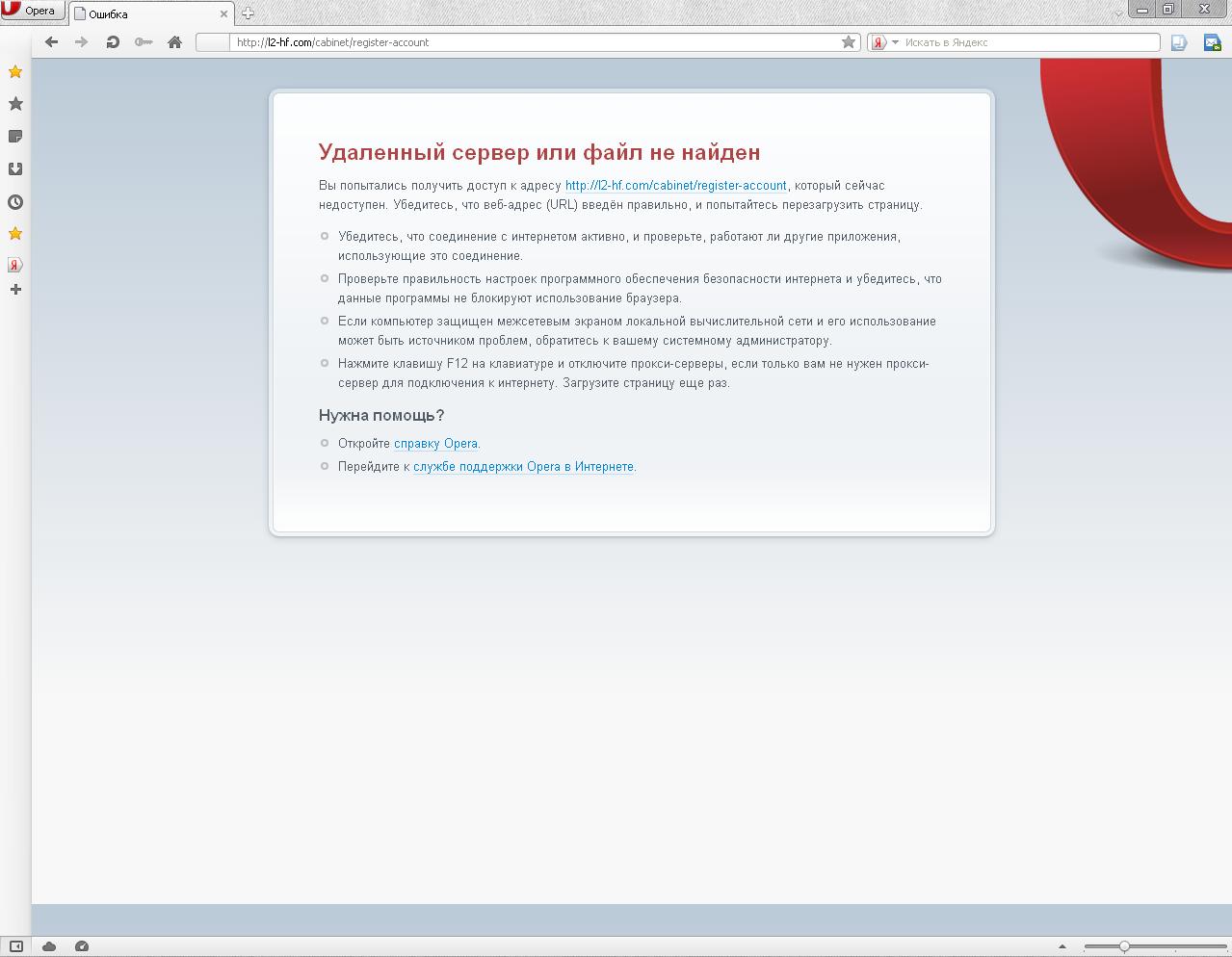Screen dimensions: 1232x957
Task: Toggle the sidebar panels button
Action: (15, 946)
